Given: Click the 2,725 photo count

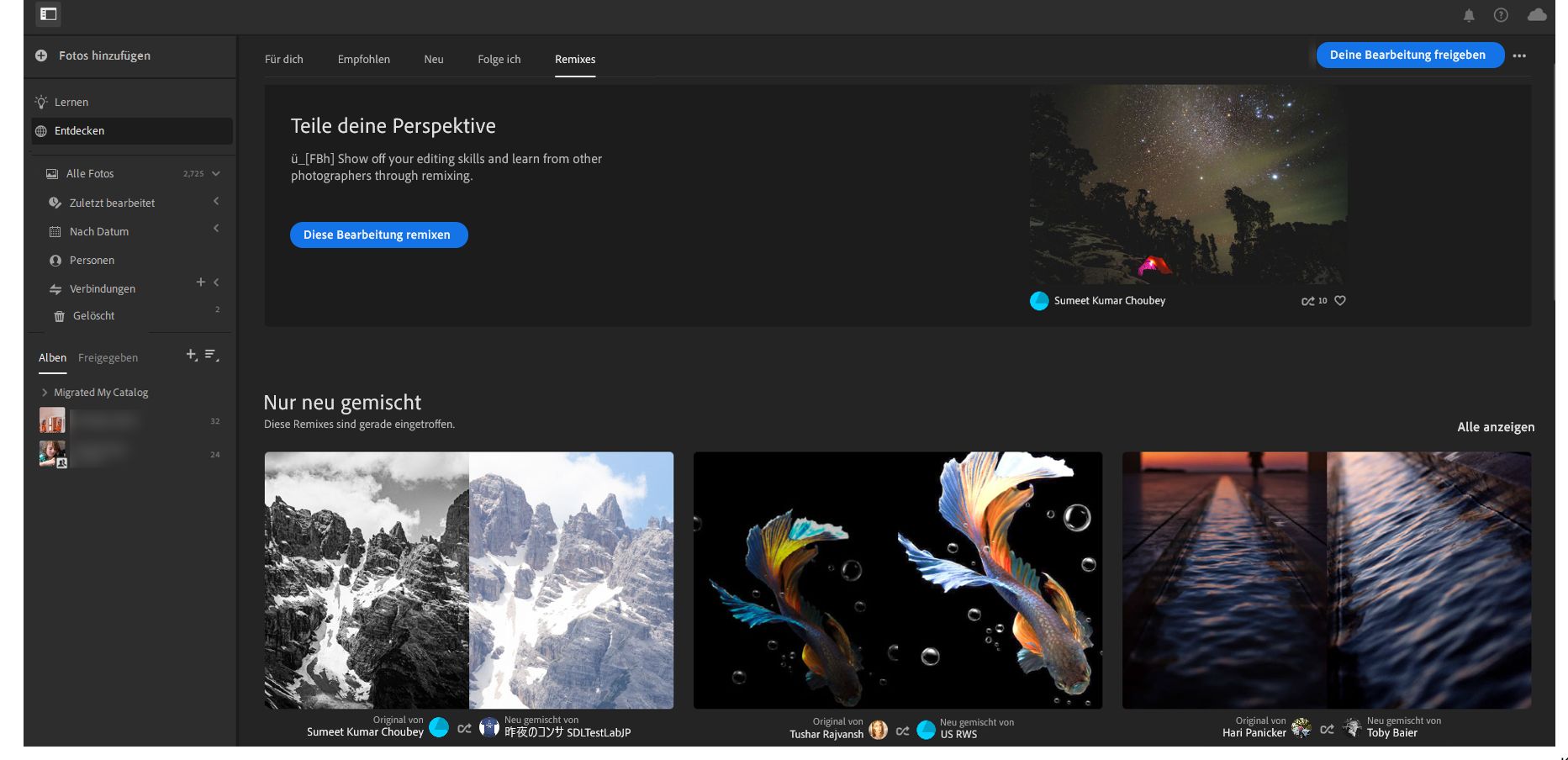Looking at the screenshot, I should [x=193, y=174].
